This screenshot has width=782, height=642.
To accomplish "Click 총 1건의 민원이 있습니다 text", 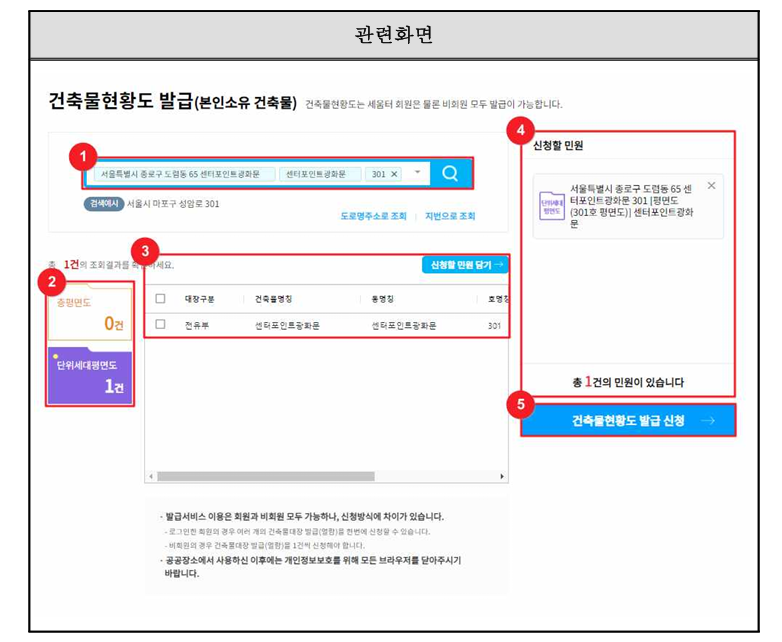I will pyautogui.click(x=628, y=382).
